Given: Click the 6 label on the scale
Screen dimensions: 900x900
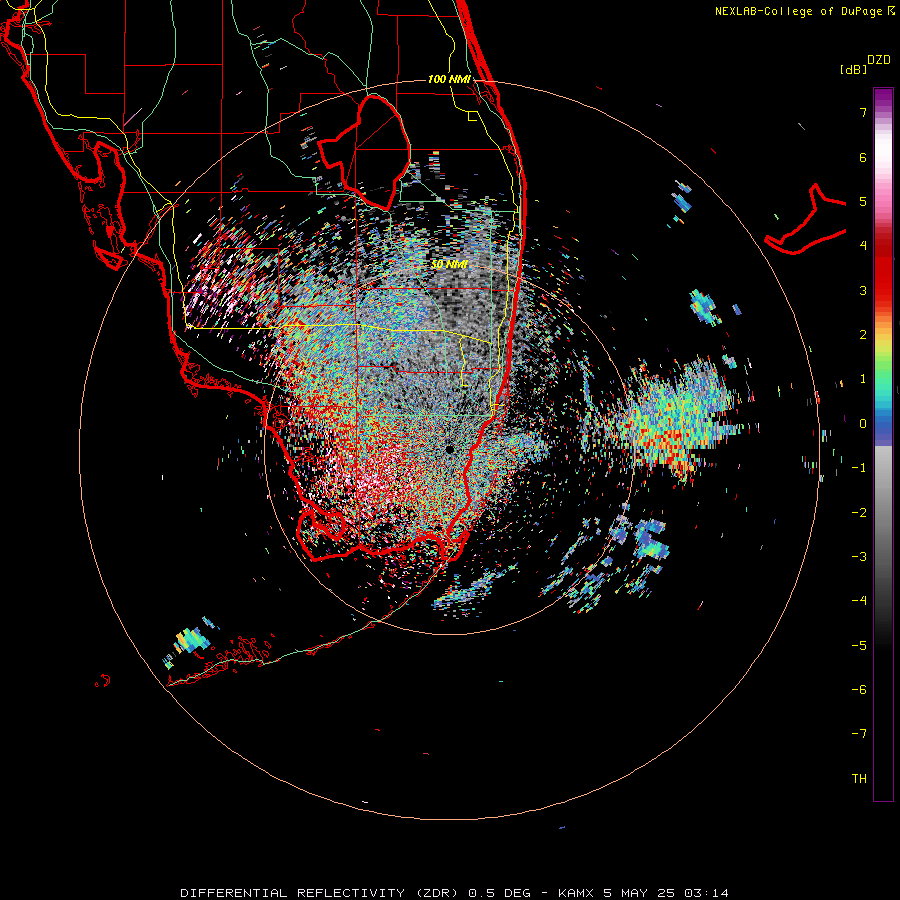Looking at the screenshot, I should [x=863, y=157].
